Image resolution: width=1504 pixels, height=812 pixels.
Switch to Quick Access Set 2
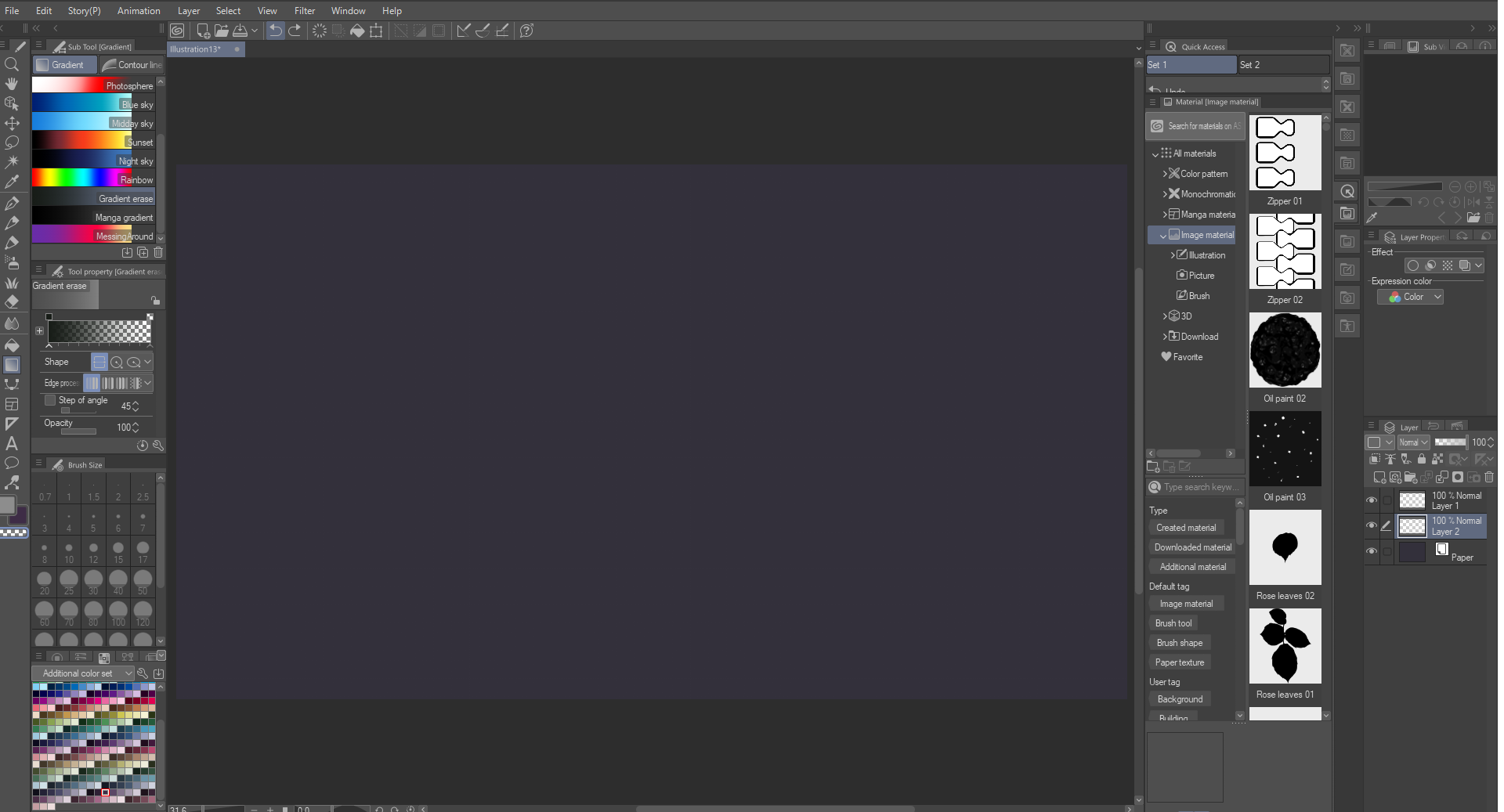[1283, 65]
